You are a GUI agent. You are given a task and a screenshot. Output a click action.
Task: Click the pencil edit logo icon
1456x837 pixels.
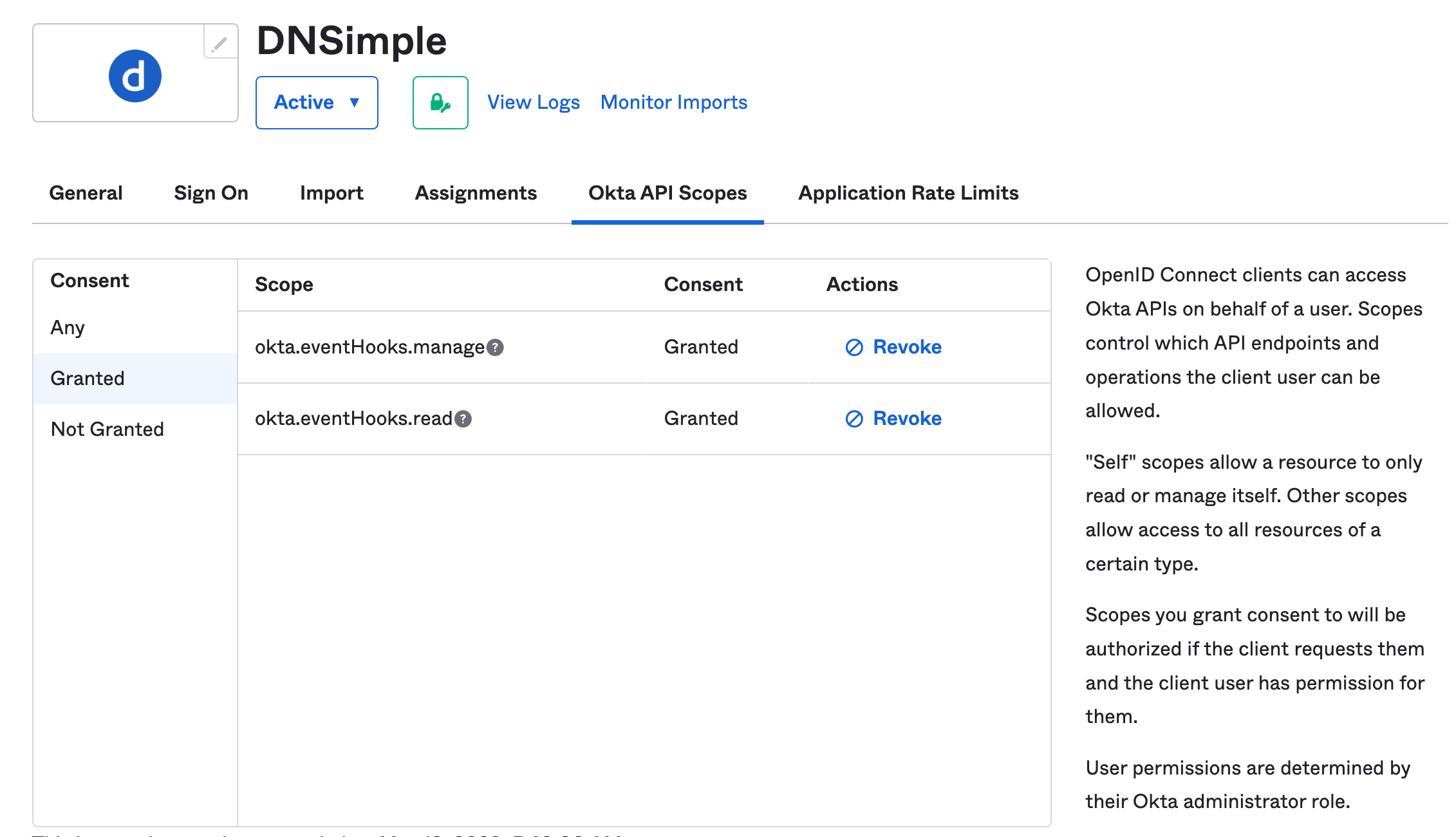click(x=219, y=44)
